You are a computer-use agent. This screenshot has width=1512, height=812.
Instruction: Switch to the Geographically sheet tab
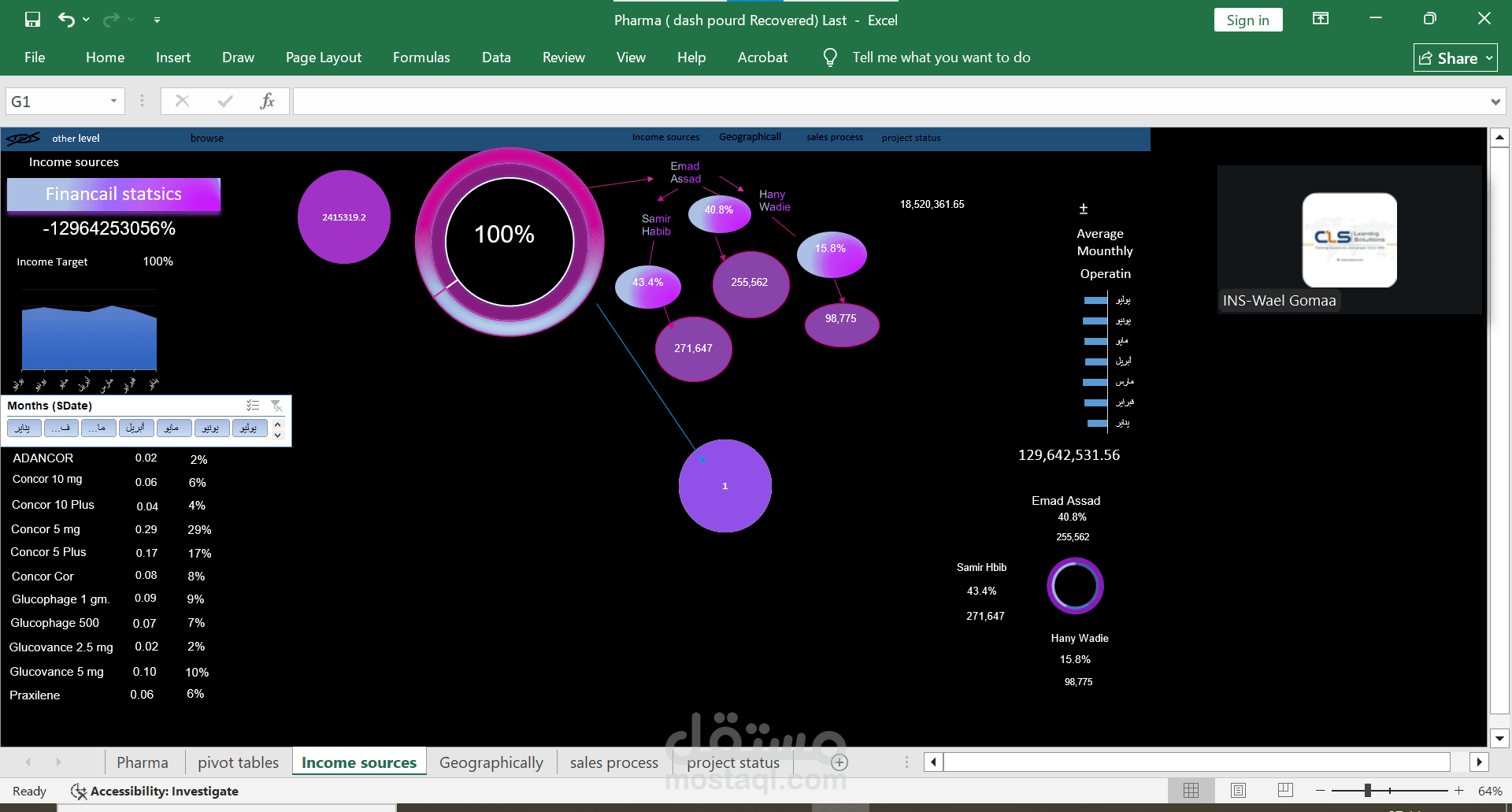491,762
